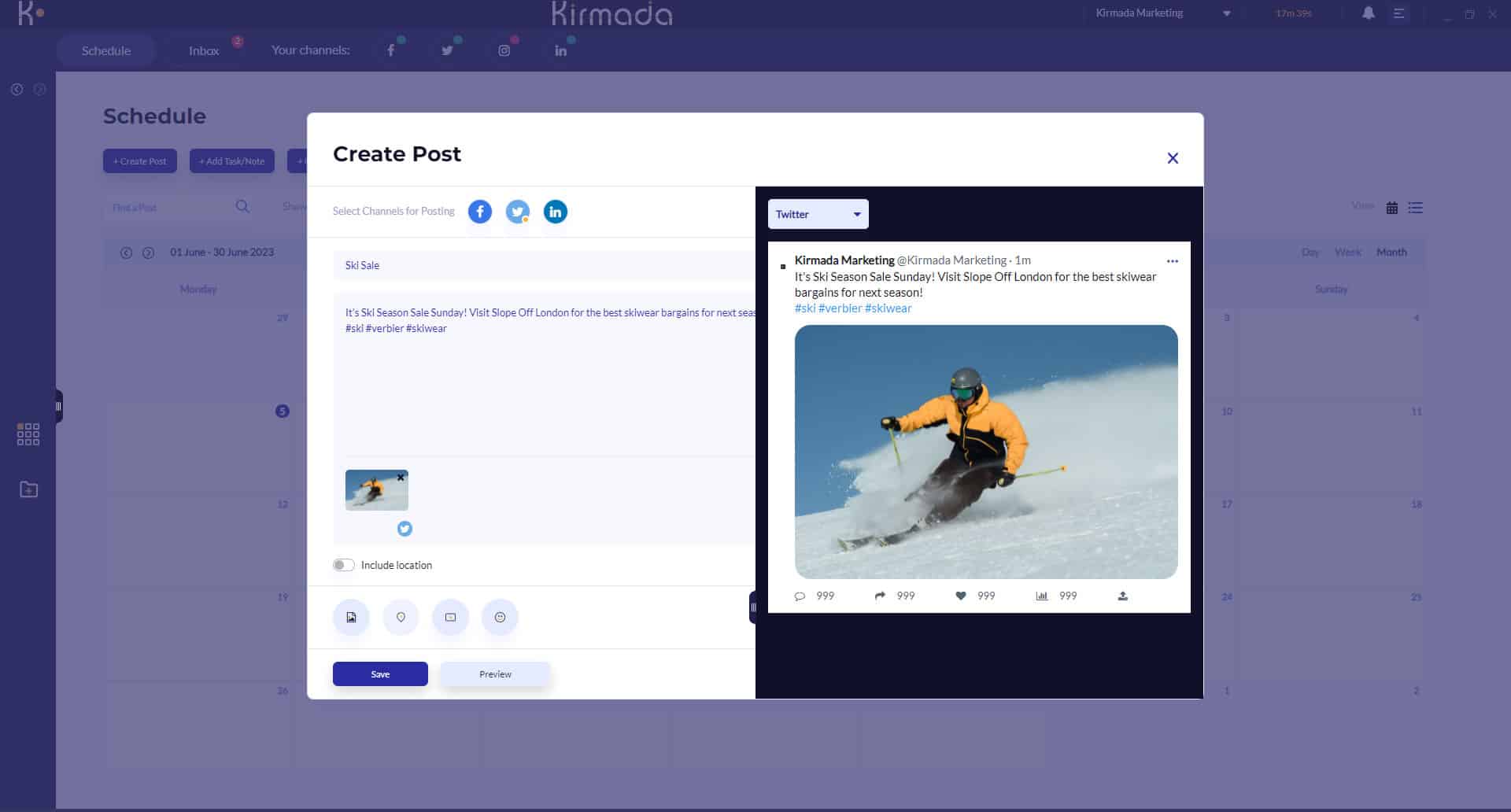Click the upload share icon in preview

click(1123, 596)
